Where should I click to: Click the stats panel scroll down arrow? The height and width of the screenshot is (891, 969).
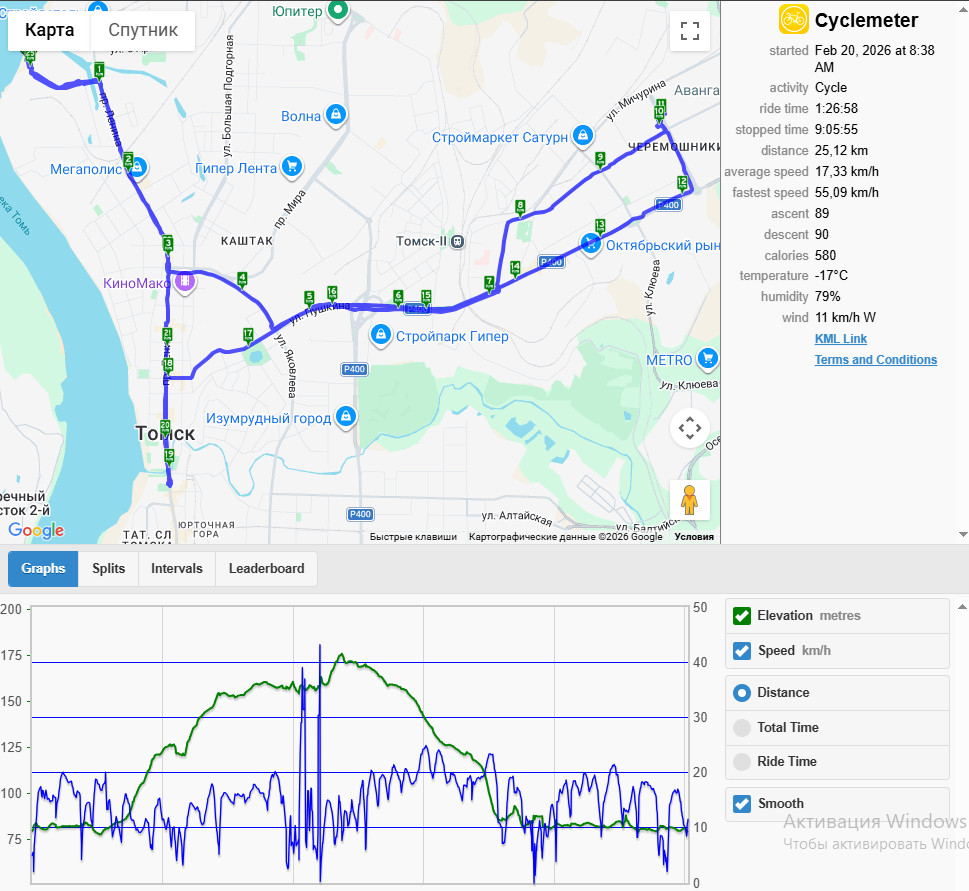(x=962, y=534)
